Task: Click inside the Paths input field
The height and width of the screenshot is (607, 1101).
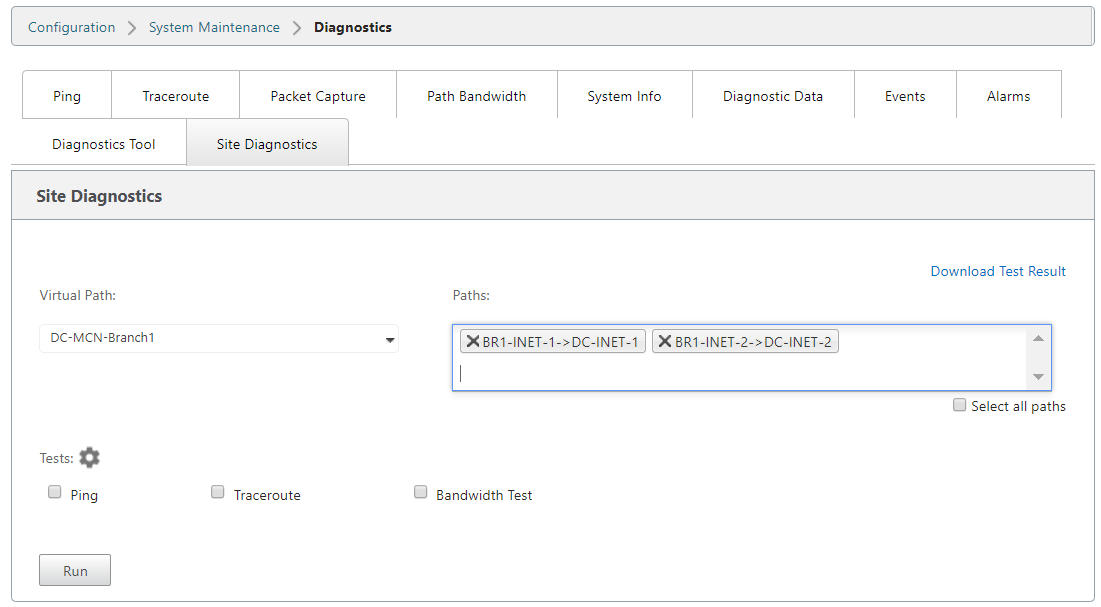Action: pyautogui.click(x=740, y=374)
